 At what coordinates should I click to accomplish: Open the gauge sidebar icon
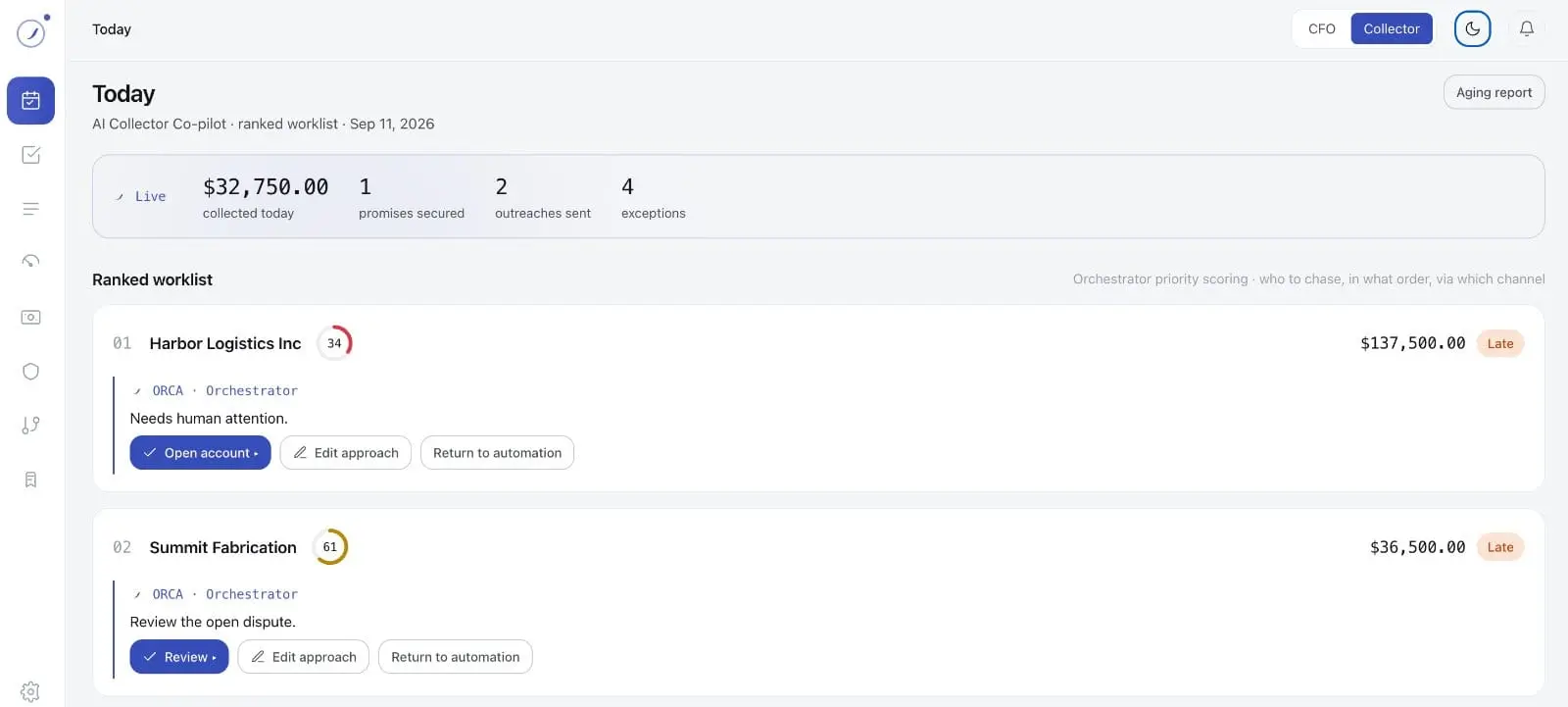31,262
